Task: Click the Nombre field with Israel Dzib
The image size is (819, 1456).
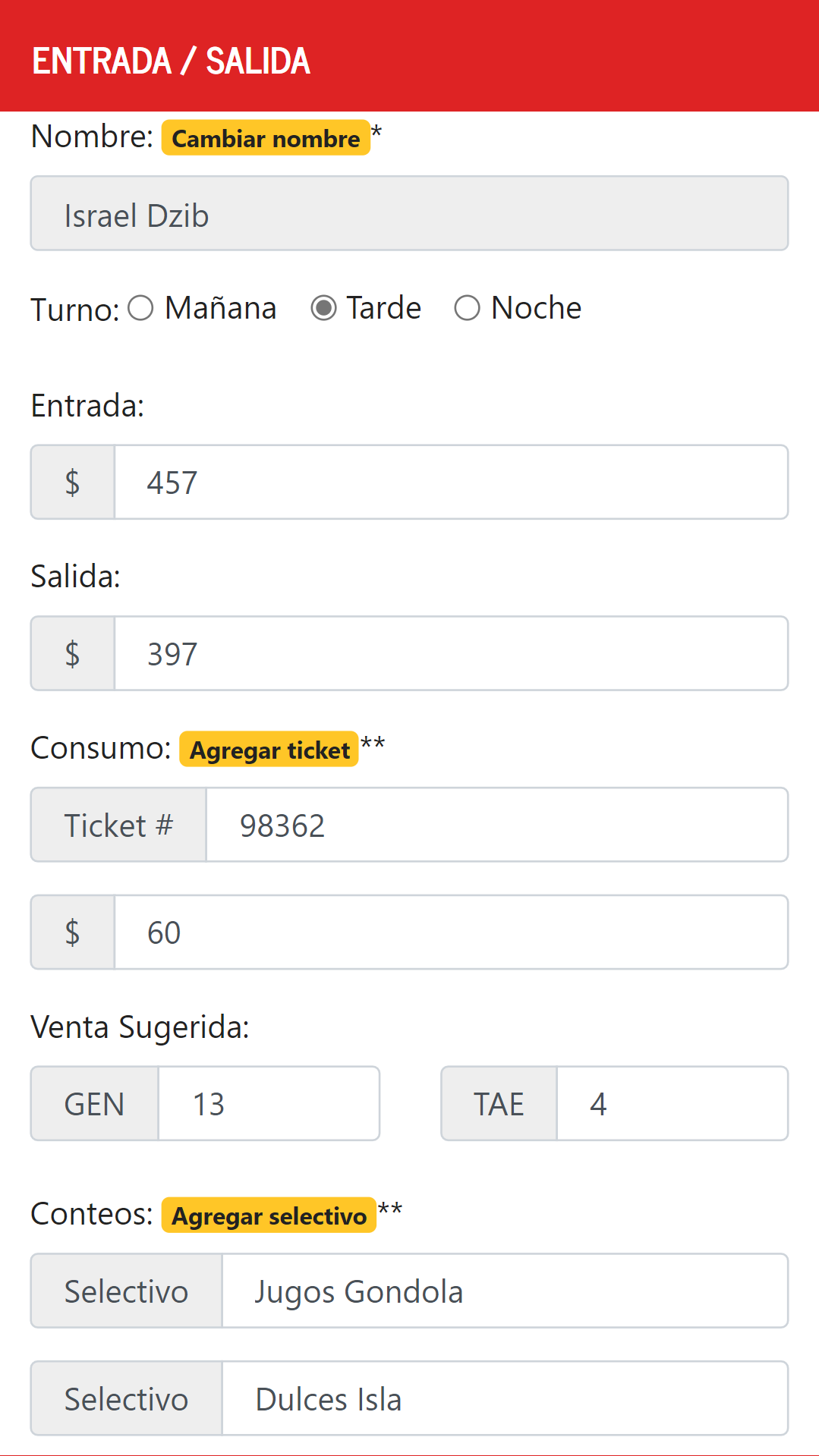Action: point(409,214)
